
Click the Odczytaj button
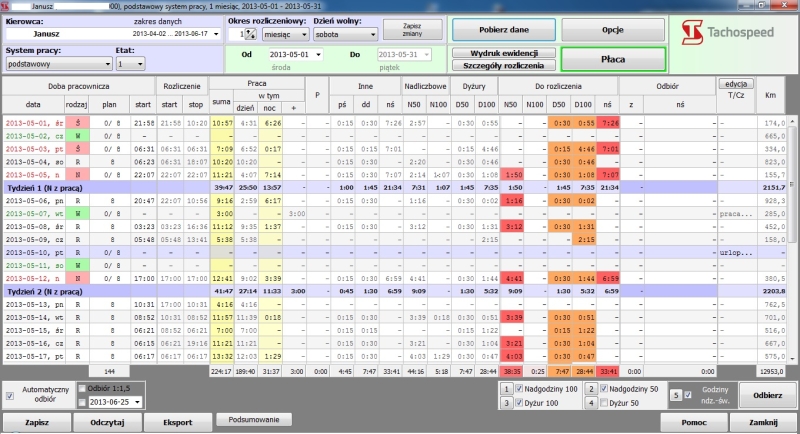107,422
